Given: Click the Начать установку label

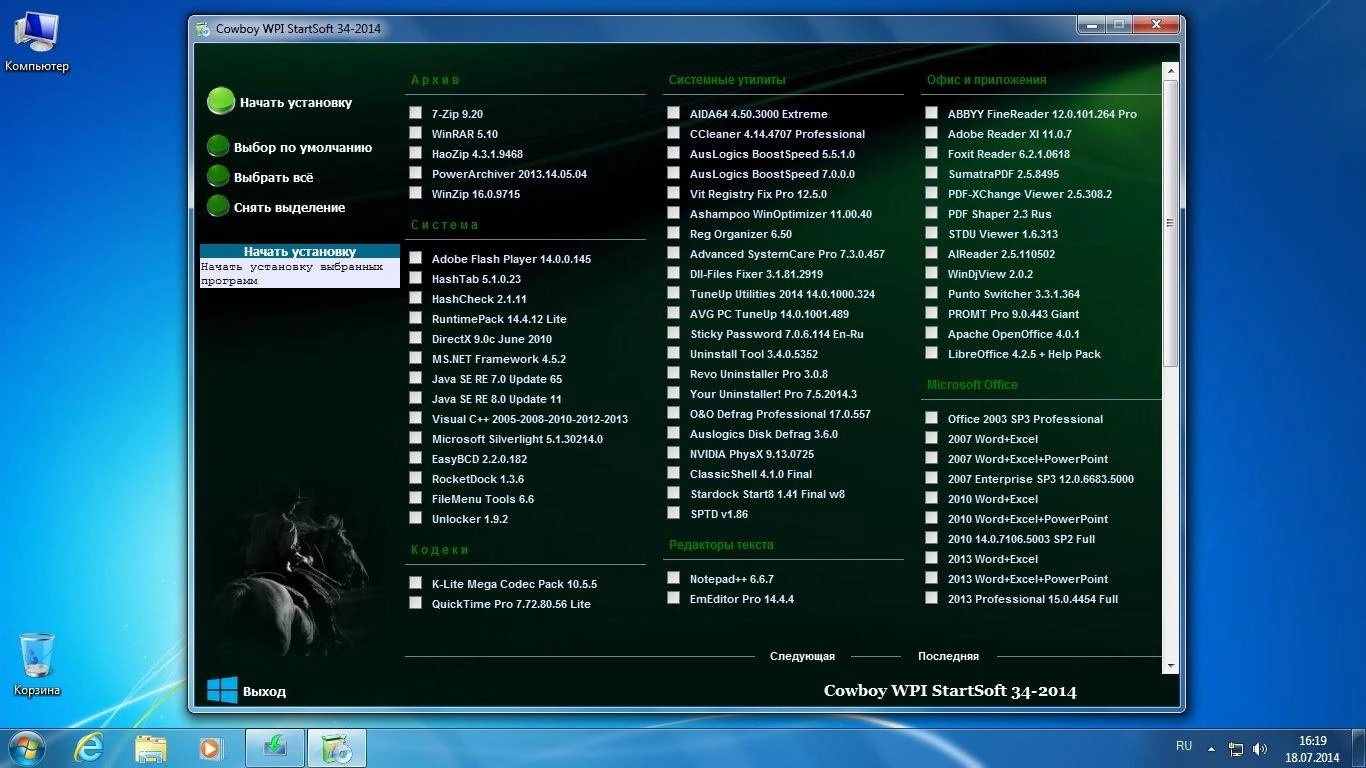Looking at the screenshot, I should point(296,102).
